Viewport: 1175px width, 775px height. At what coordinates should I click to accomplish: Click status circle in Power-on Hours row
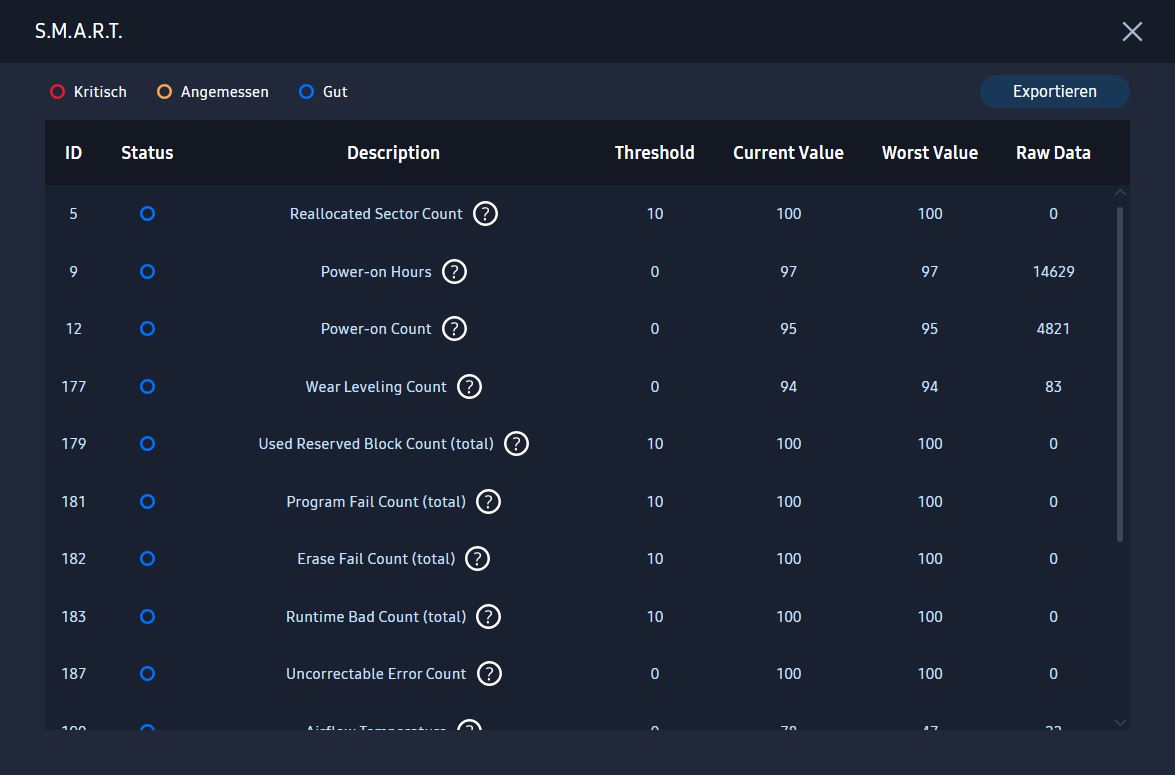(x=148, y=271)
